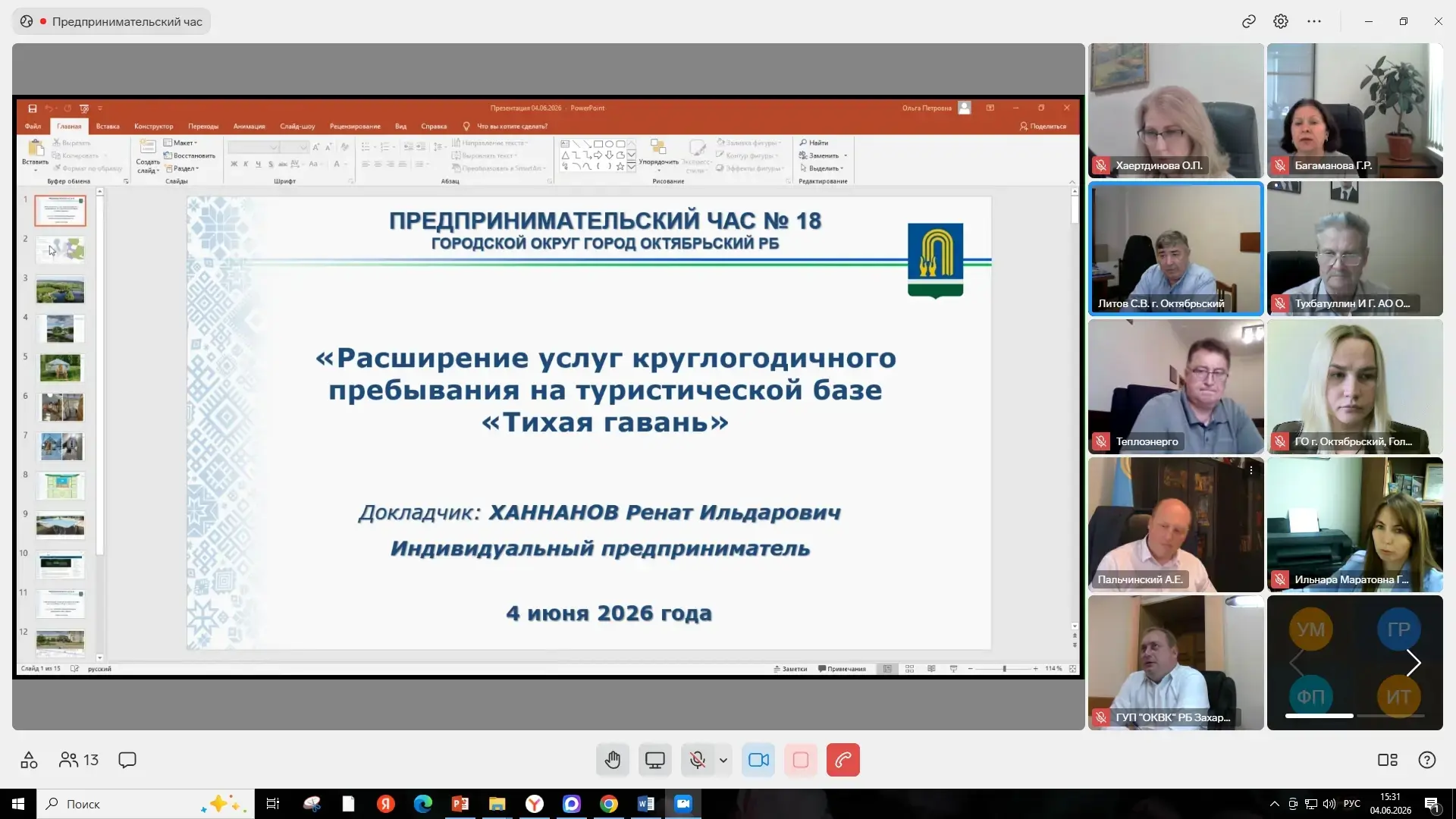
Task: Toggle Заметки notes pane in PowerPoint
Action: [x=790, y=669]
